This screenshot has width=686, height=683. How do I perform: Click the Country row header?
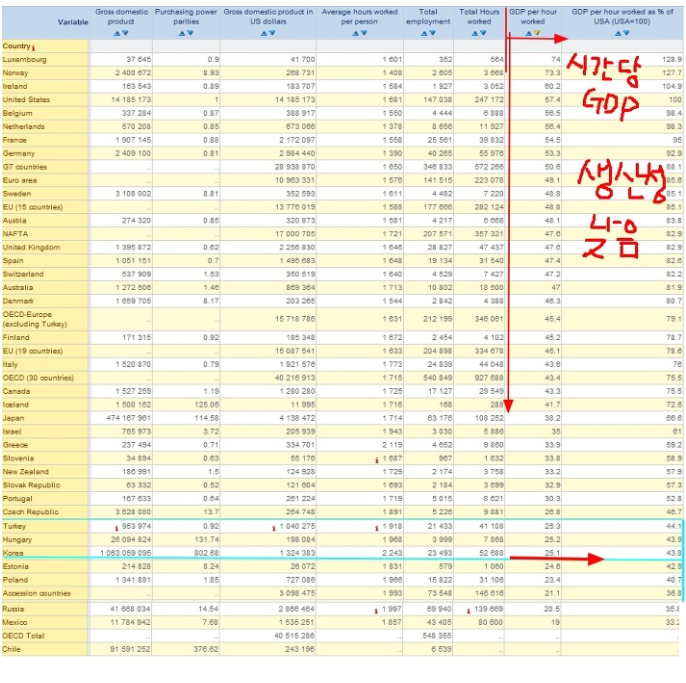coord(16,46)
